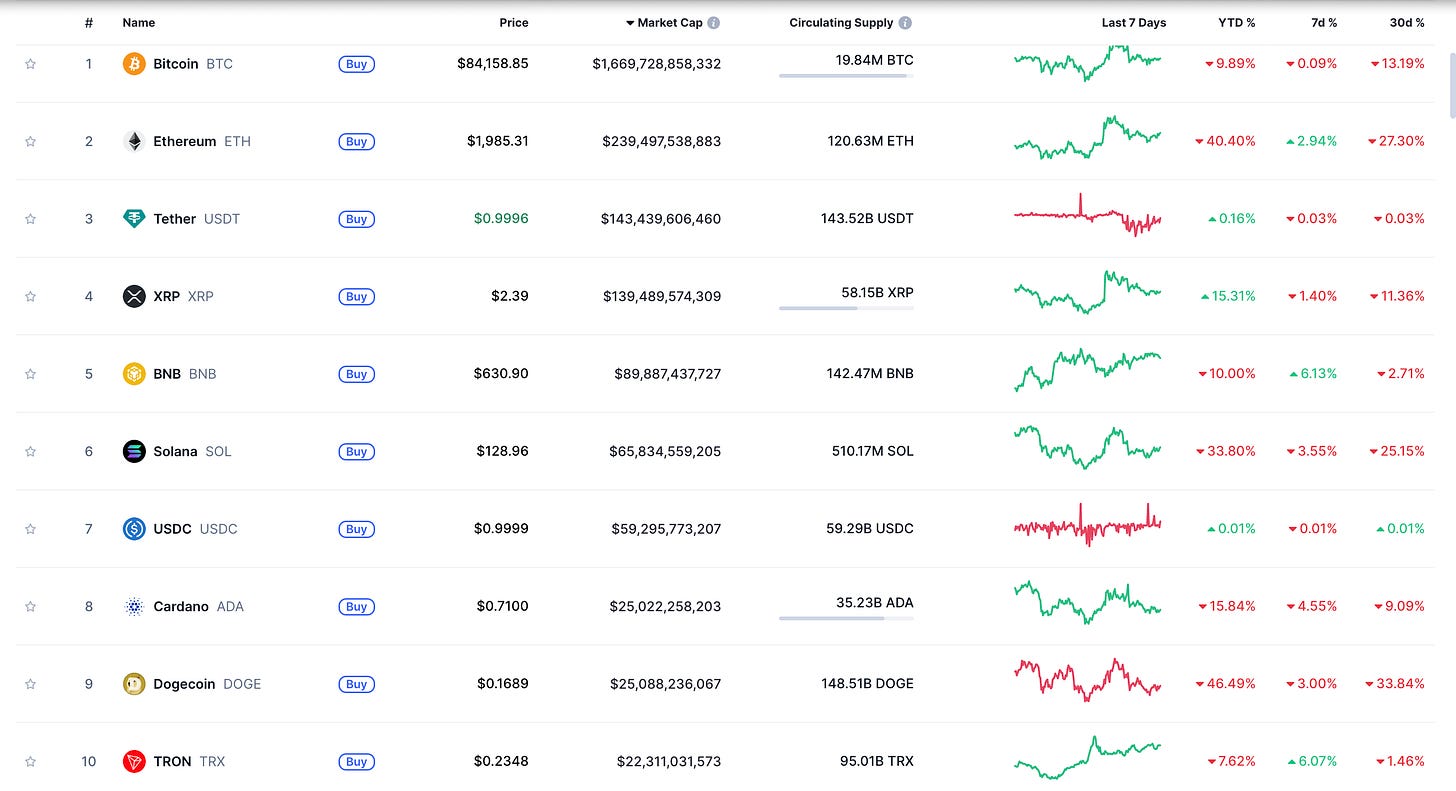
Task: Click the Market Cap info icon
Action: coord(714,23)
